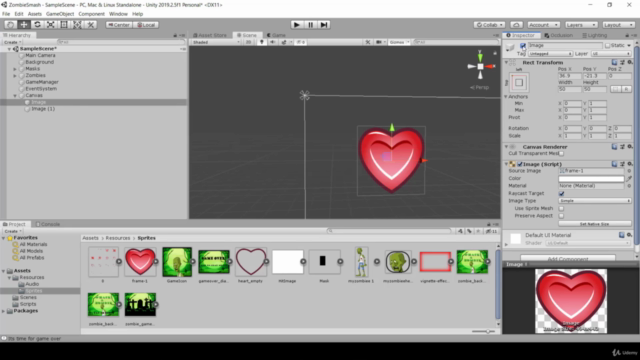640x360 pixels.
Task: Select the Transform tool
Action: click(77, 25)
